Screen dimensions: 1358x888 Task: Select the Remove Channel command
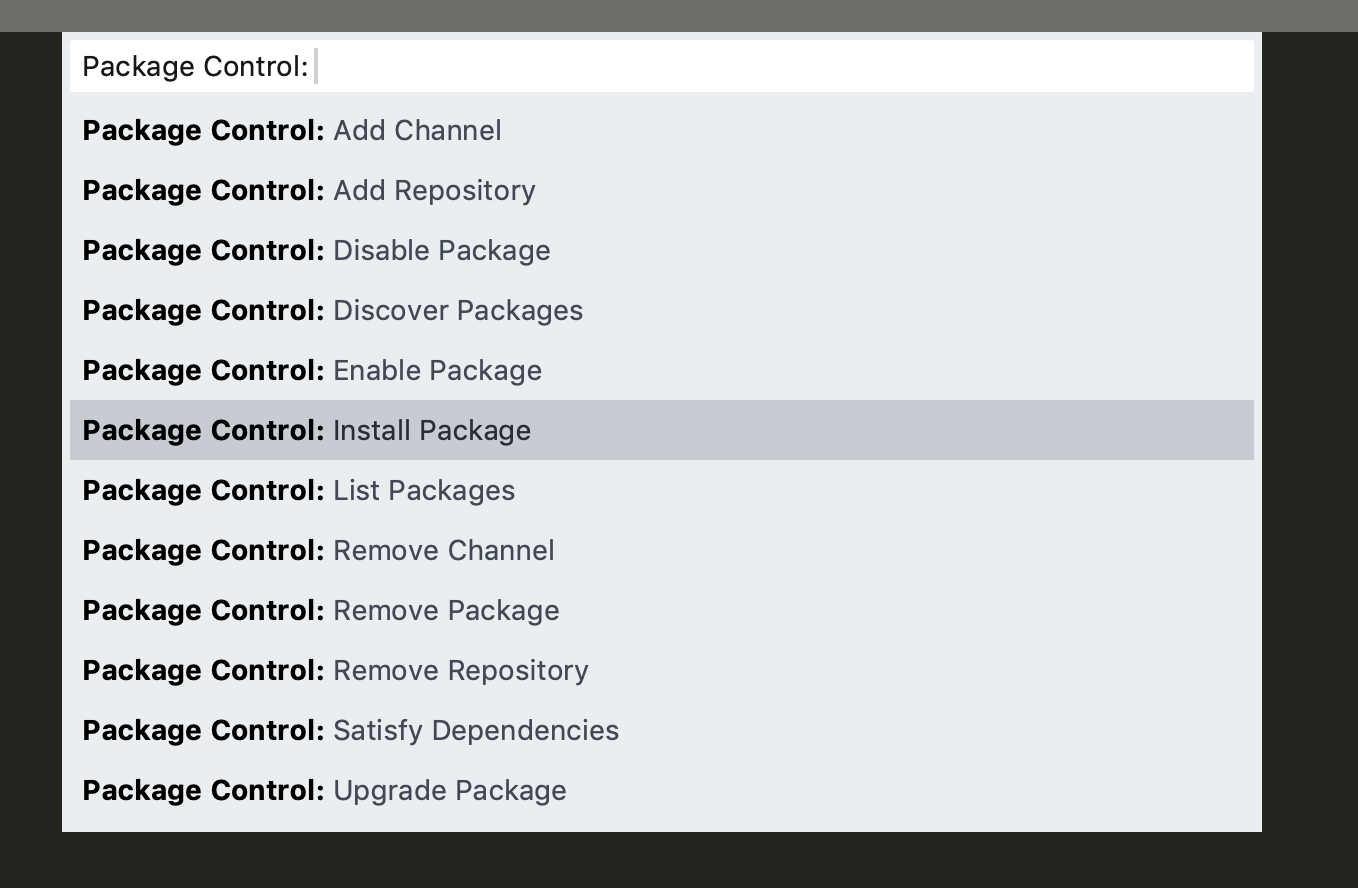pyautogui.click(x=661, y=551)
